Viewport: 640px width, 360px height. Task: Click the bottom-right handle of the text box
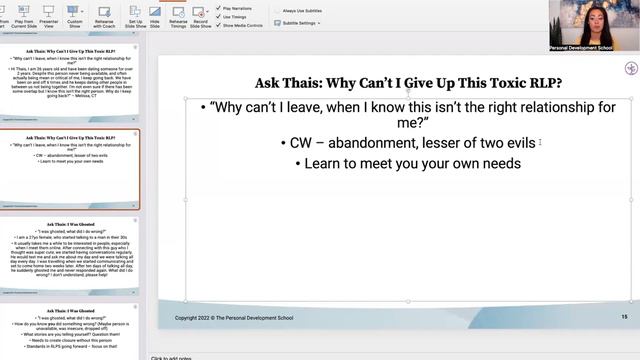pyautogui.click(x=631, y=301)
